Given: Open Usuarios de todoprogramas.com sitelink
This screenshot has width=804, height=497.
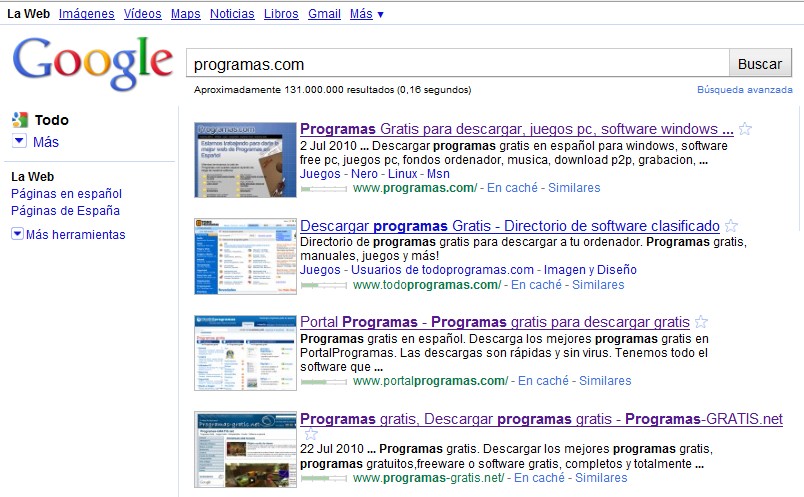Looking at the screenshot, I should pos(443,270).
